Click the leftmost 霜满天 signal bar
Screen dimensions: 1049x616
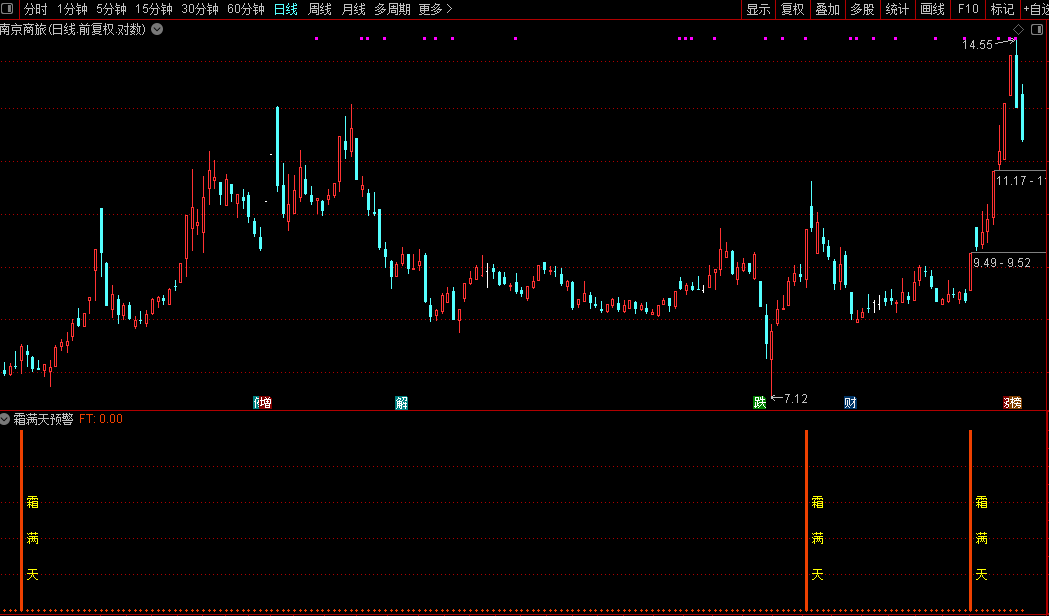pyautogui.click(x=21, y=520)
